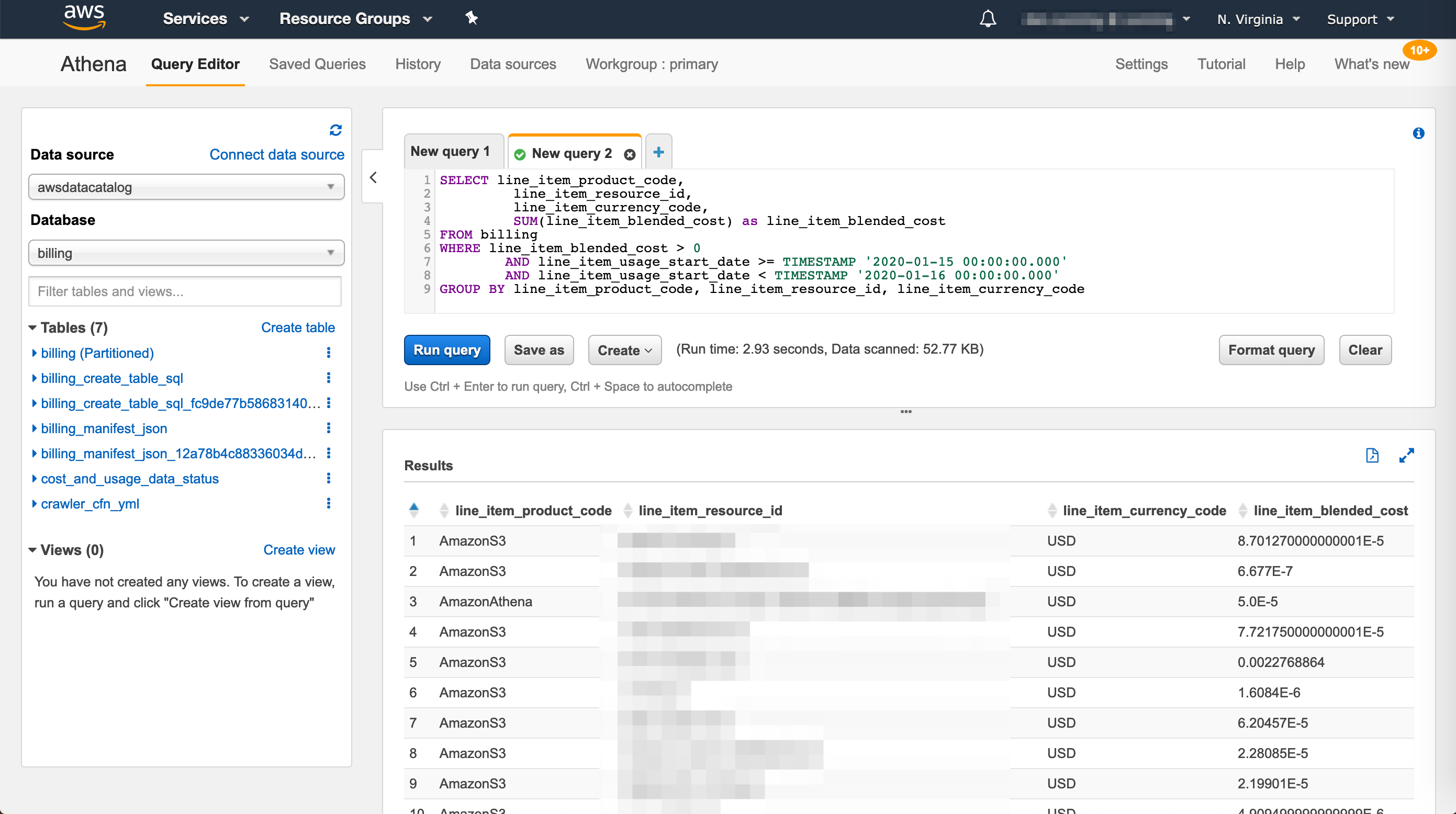Screen dimensions: 1456x814
Task: Switch to New query 1 tab
Action: [x=450, y=151]
